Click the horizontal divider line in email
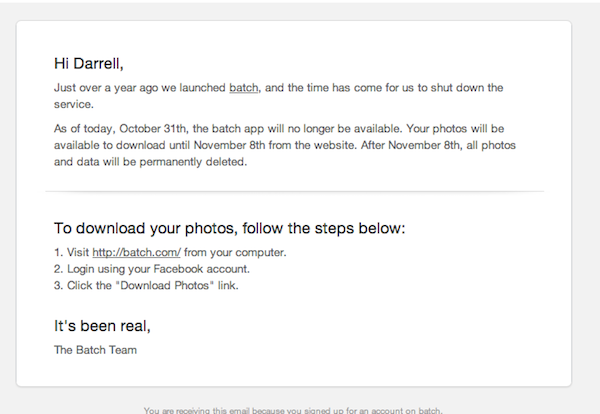This screenshot has height=414, width=600. point(294,190)
